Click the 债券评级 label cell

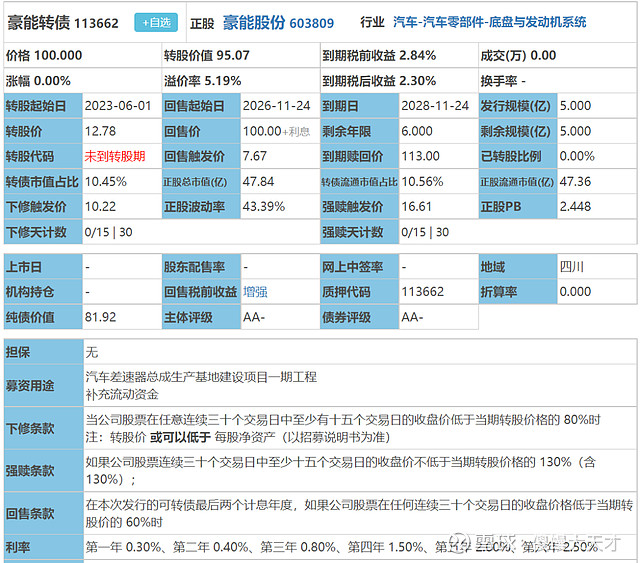tap(360, 317)
